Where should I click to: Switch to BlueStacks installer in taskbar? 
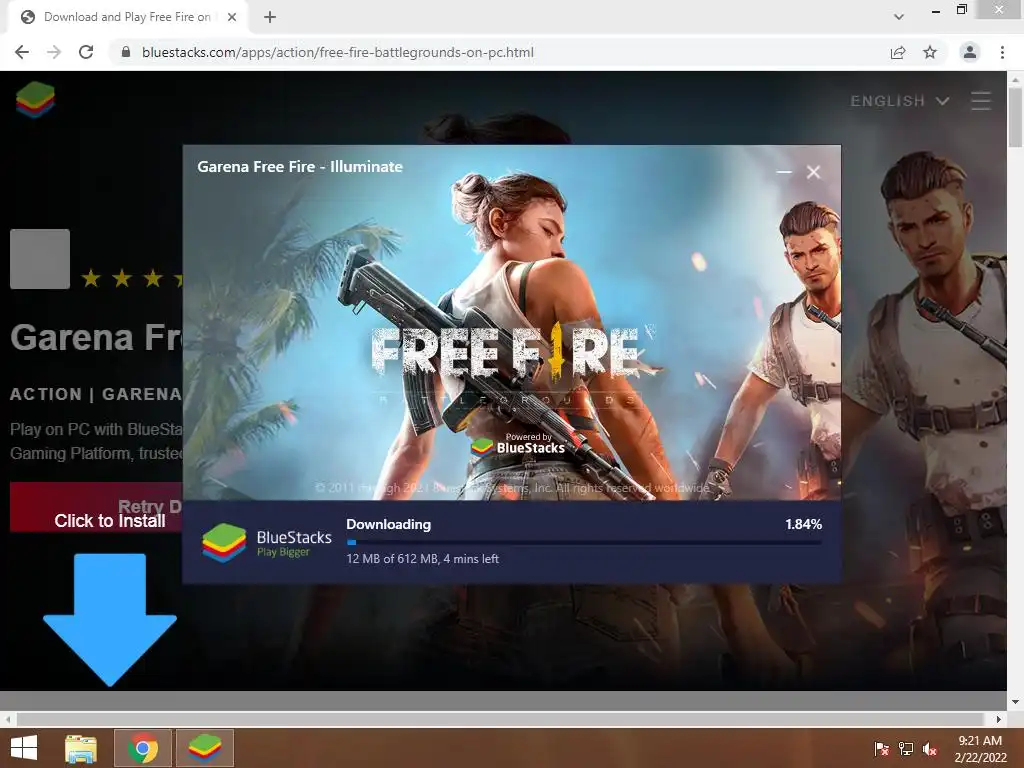click(x=205, y=748)
